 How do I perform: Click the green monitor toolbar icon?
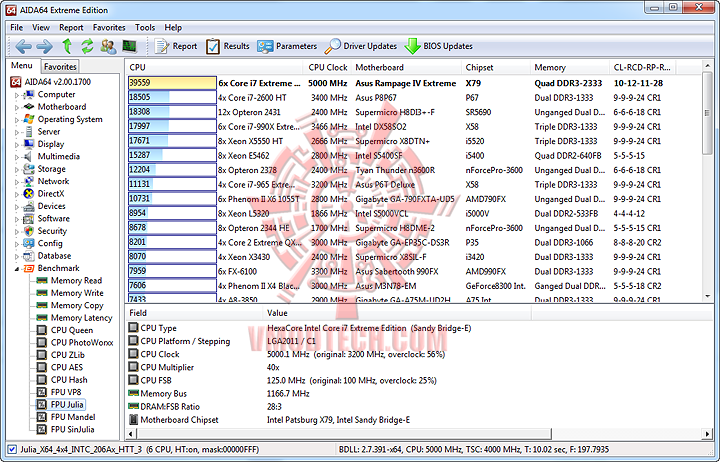coord(129,46)
